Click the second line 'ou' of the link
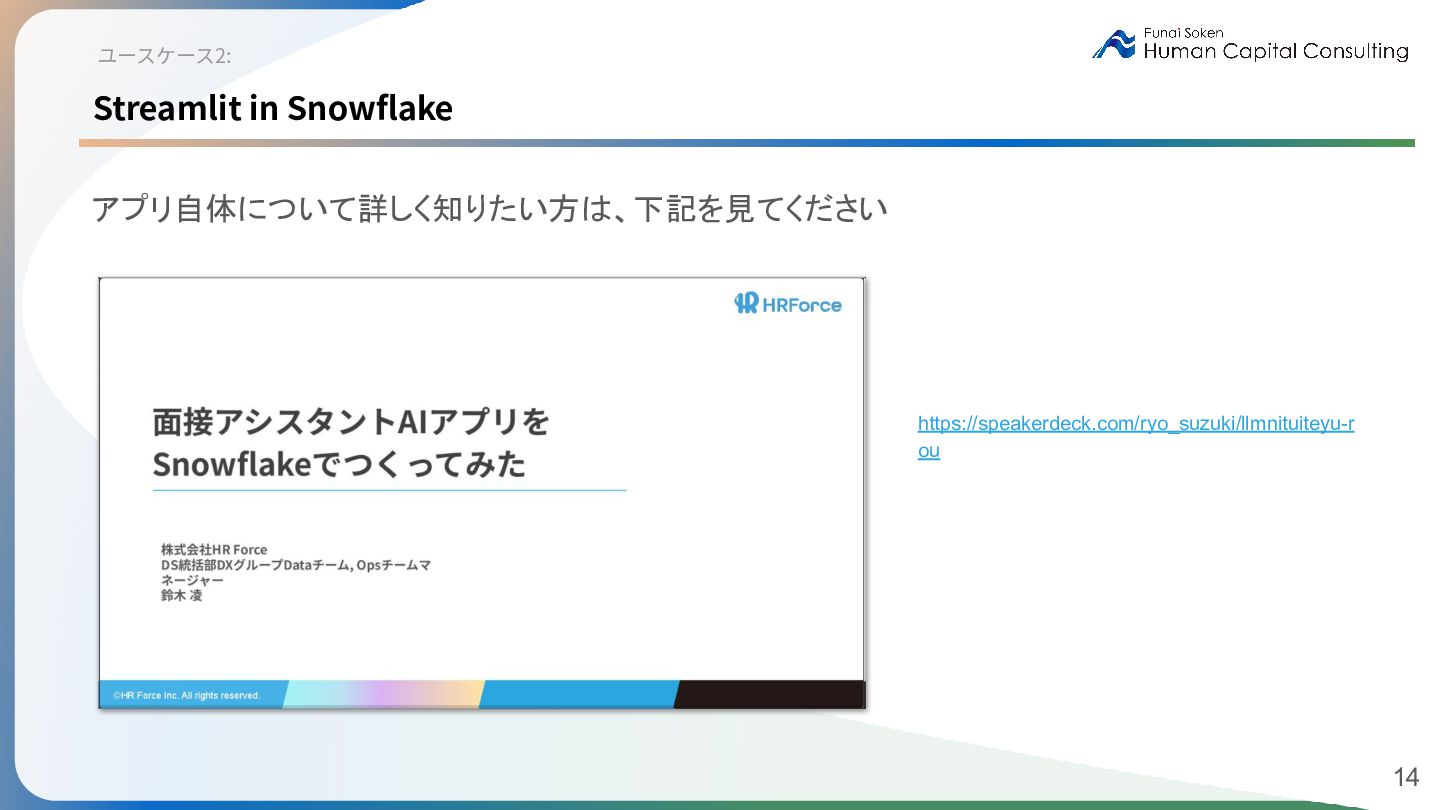This screenshot has width=1440, height=810. pyautogui.click(x=929, y=451)
